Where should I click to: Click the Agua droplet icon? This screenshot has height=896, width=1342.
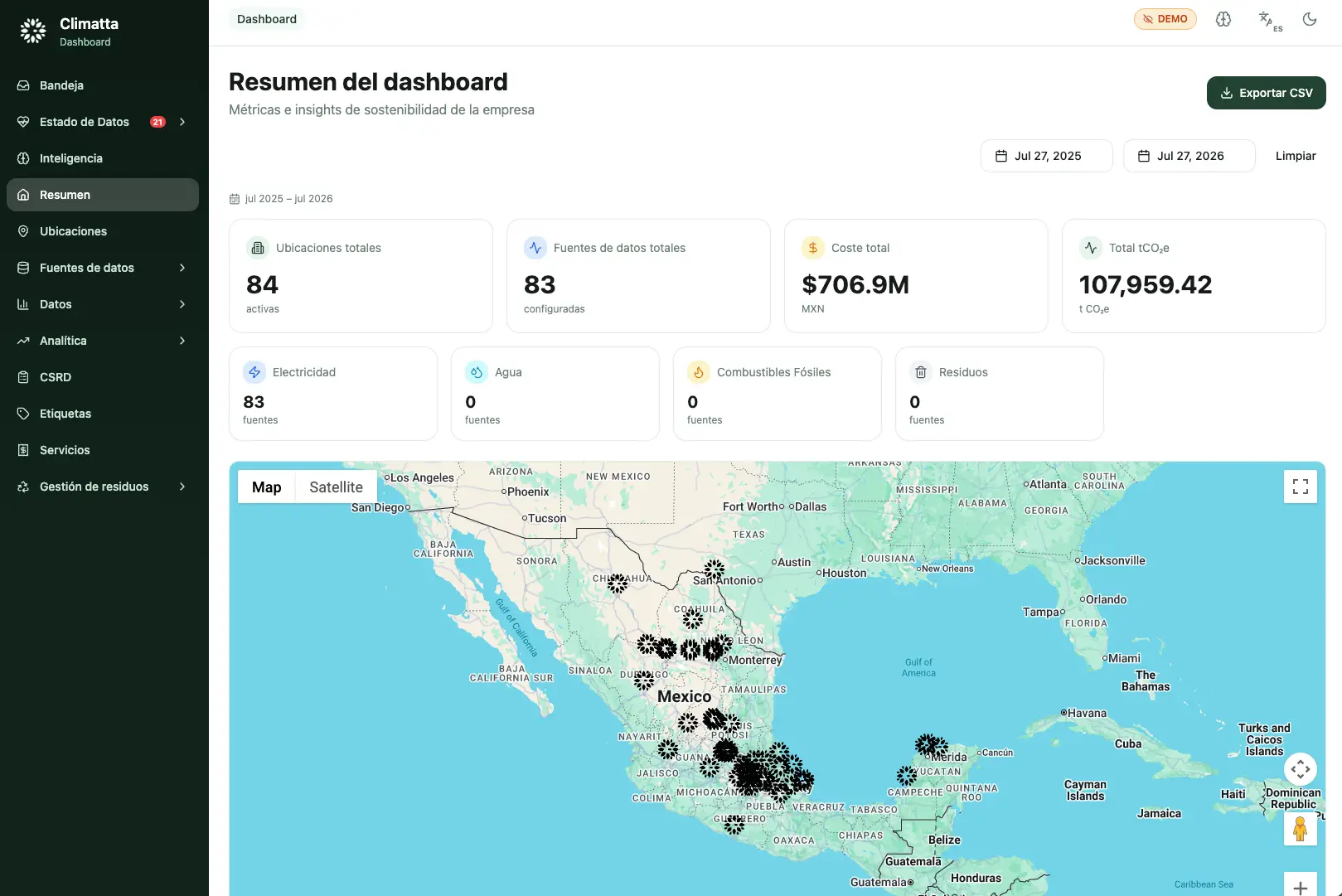477,372
